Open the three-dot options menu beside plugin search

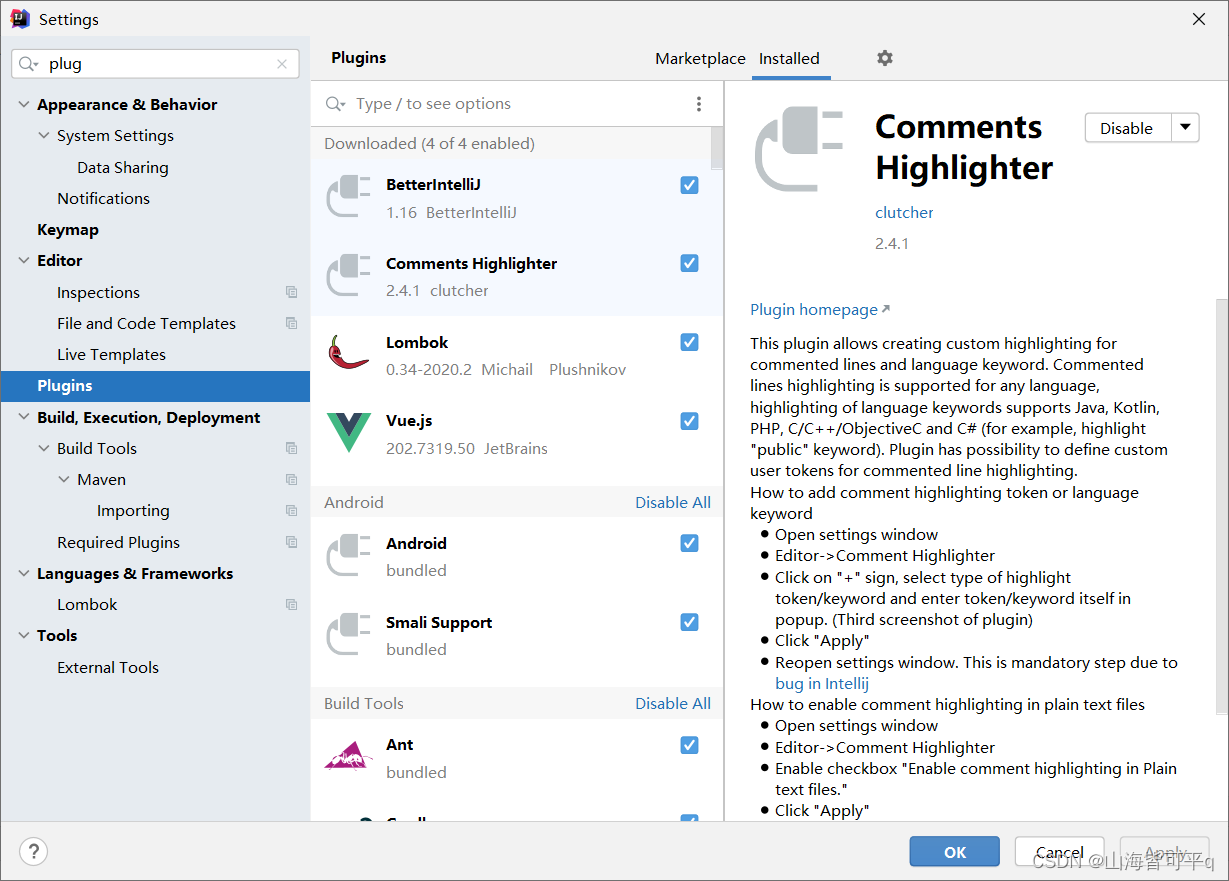[698, 104]
